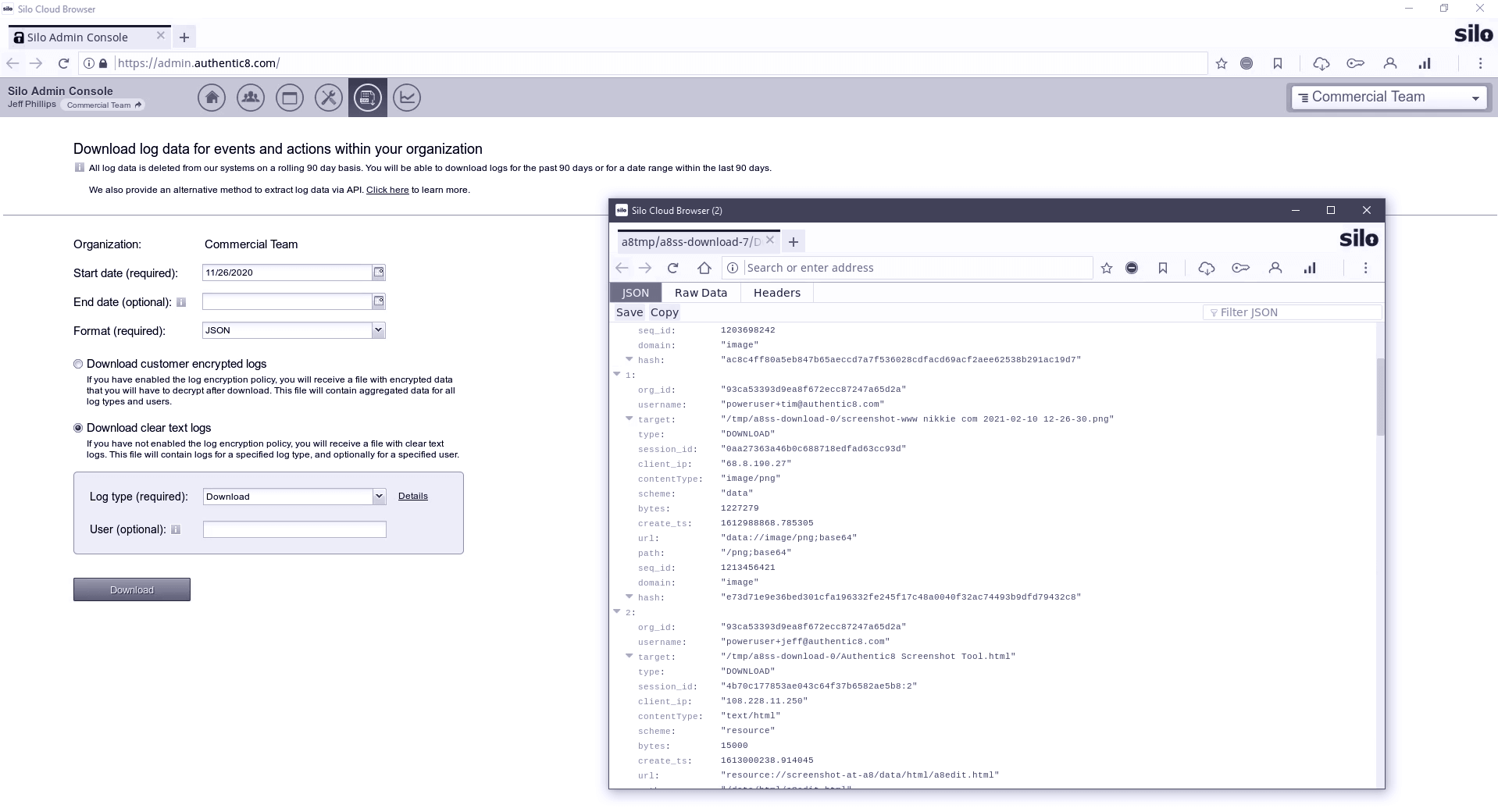Select Download clear text logs option

point(78,428)
